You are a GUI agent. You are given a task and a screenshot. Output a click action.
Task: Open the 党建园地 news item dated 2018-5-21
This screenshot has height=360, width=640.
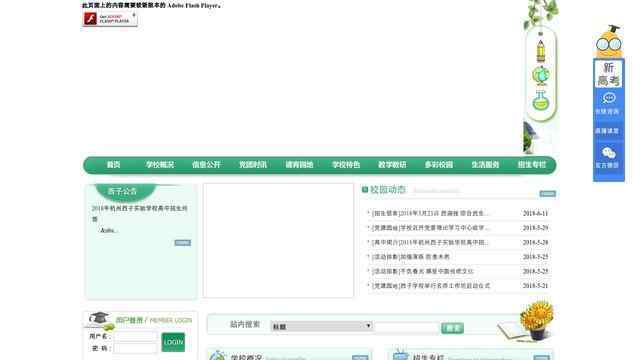[x=431, y=286]
